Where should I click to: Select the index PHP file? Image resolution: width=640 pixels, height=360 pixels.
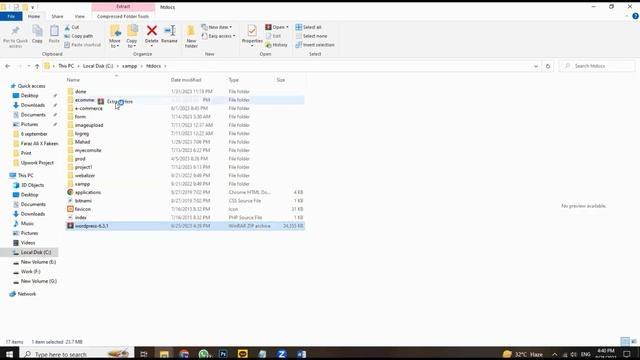[x=81, y=218]
